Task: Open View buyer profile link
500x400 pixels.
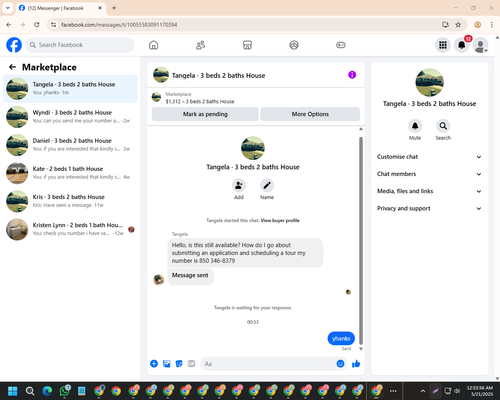Action: 280,220
